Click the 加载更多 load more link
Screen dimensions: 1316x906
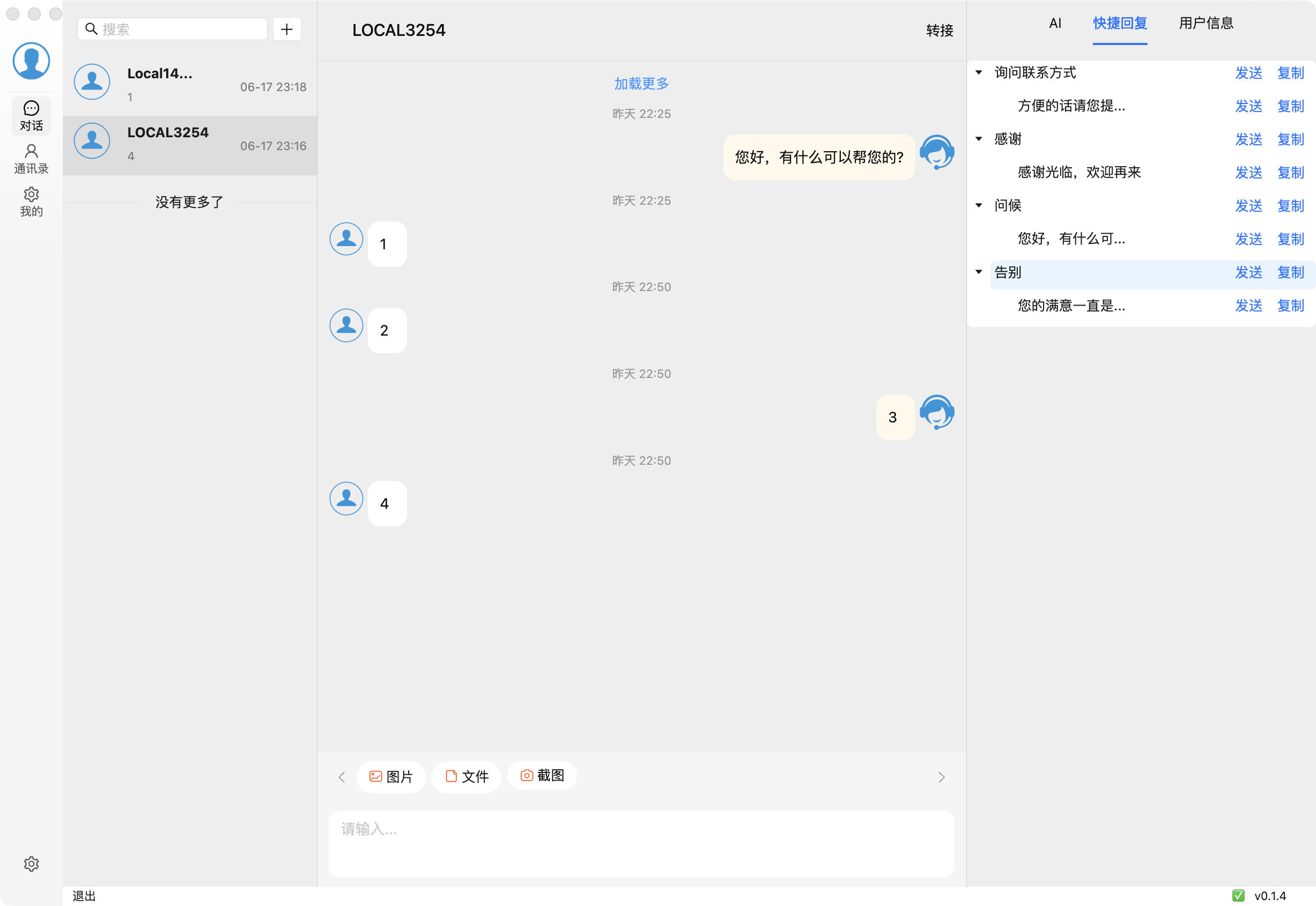(x=641, y=84)
